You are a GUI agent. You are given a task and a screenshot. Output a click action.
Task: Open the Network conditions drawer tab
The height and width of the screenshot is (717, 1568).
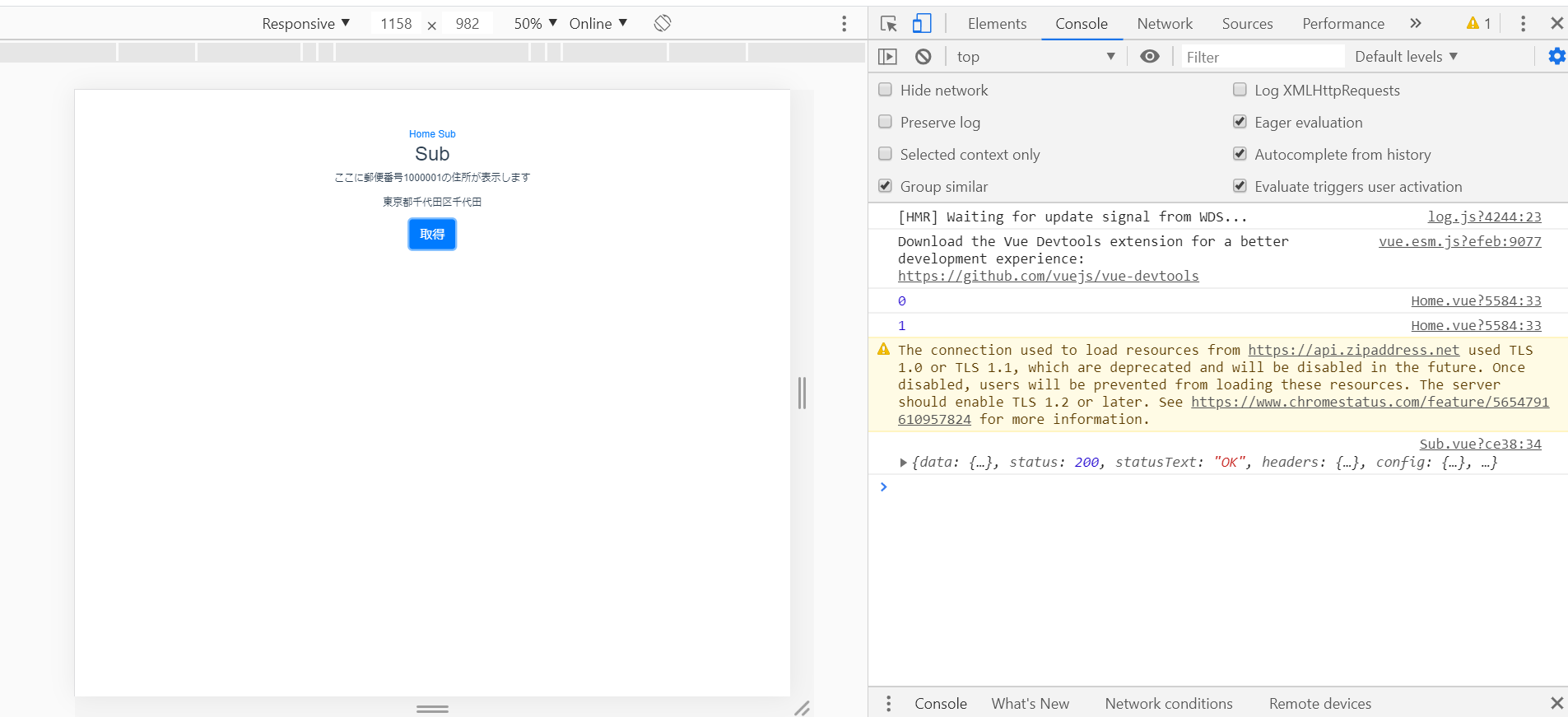[x=1169, y=704]
